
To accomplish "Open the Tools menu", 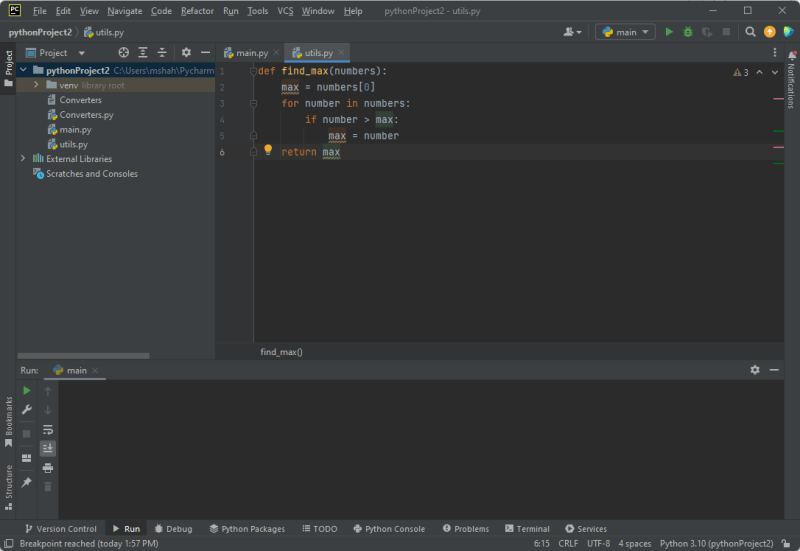I will click(258, 11).
